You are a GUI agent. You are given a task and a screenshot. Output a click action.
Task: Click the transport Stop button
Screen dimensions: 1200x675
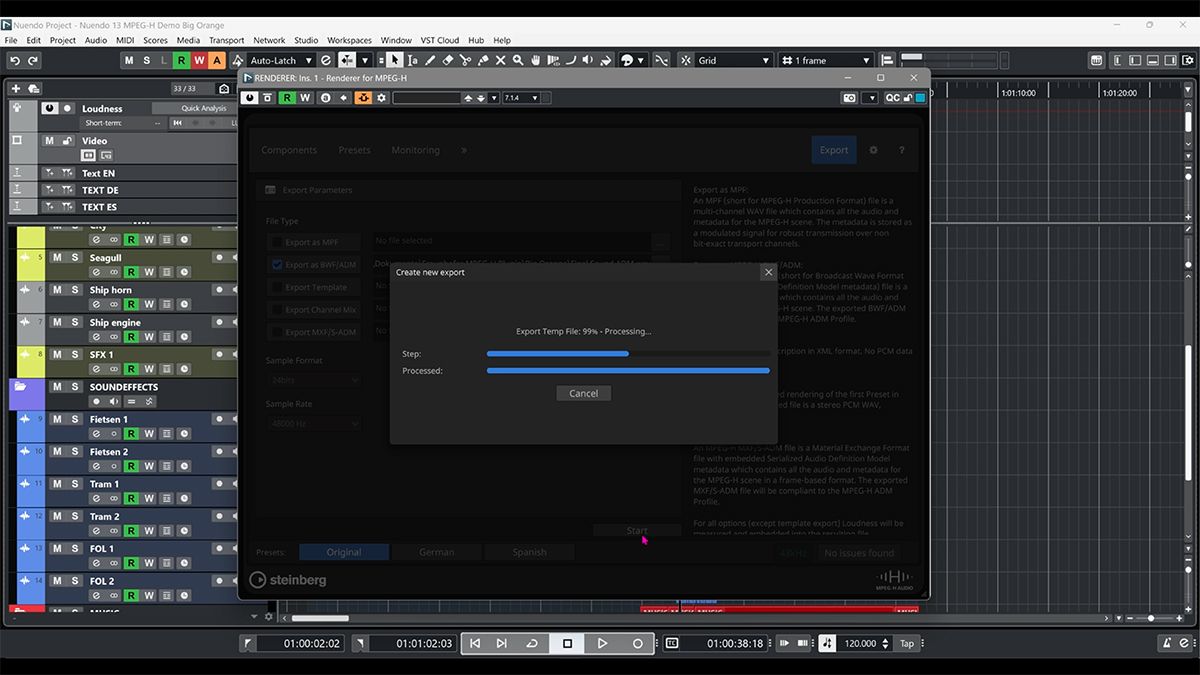tap(567, 644)
